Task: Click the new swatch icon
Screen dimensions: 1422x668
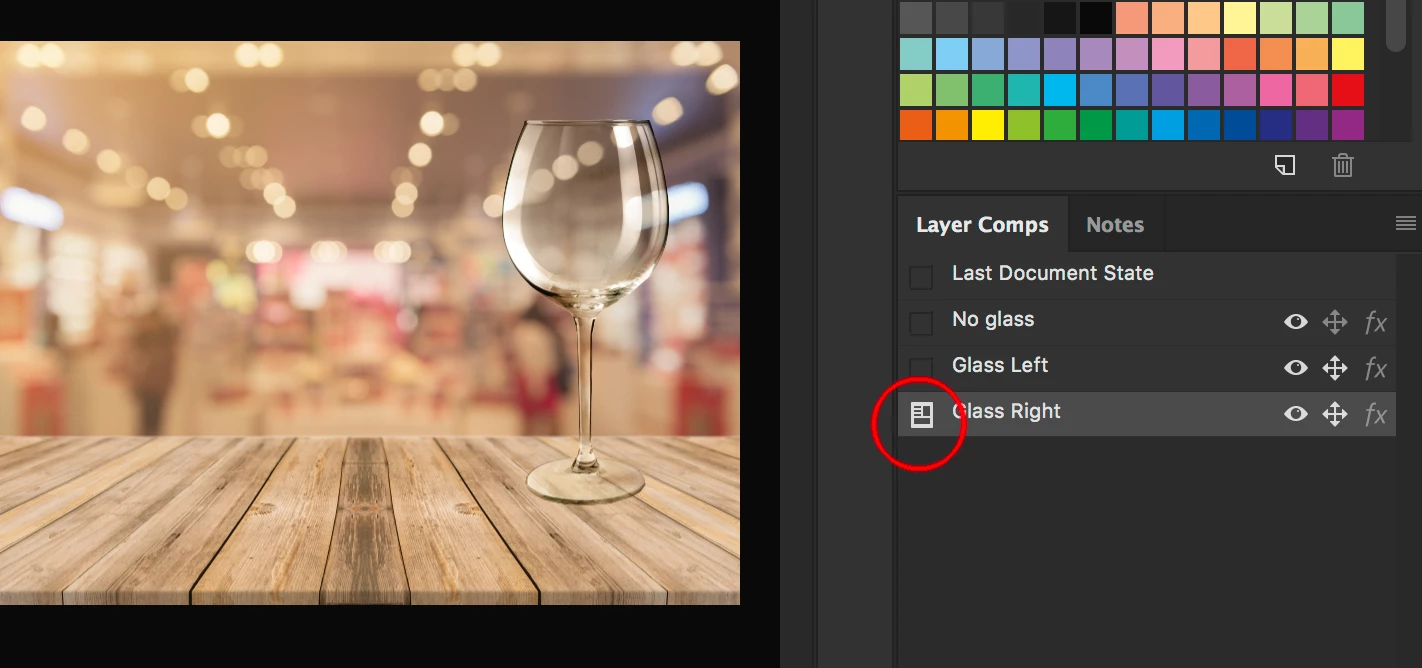Action: pos(1285,165)
